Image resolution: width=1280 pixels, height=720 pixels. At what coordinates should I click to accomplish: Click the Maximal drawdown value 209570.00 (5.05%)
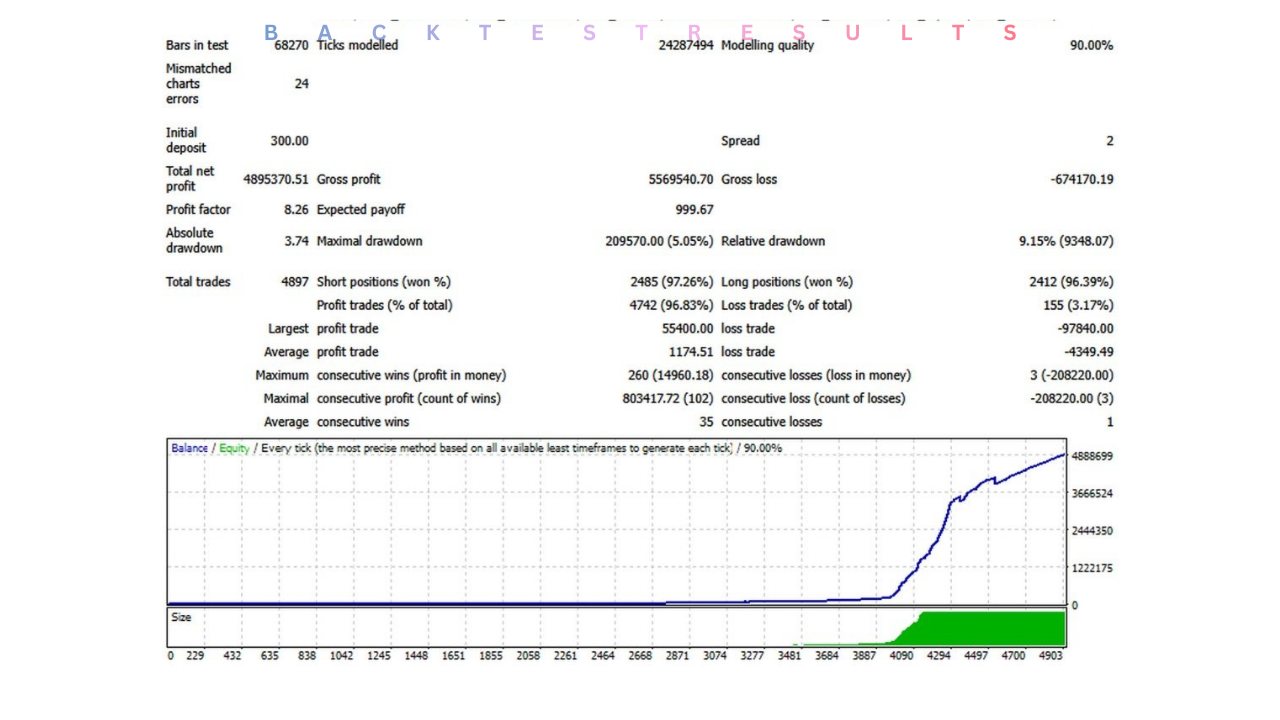pyautogui.click(x=659, y=242)
